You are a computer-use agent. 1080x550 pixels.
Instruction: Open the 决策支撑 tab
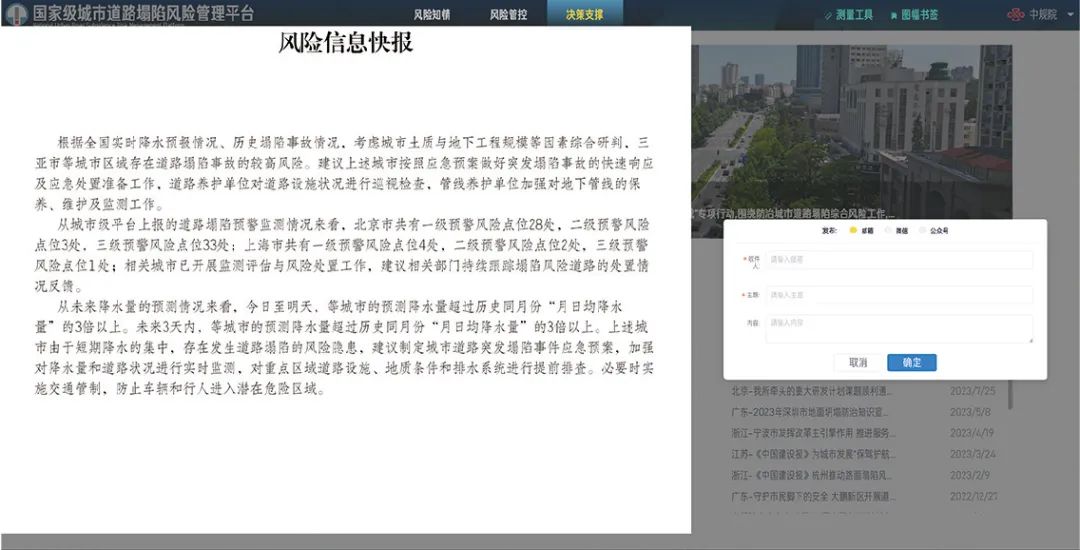coord(584,15)
